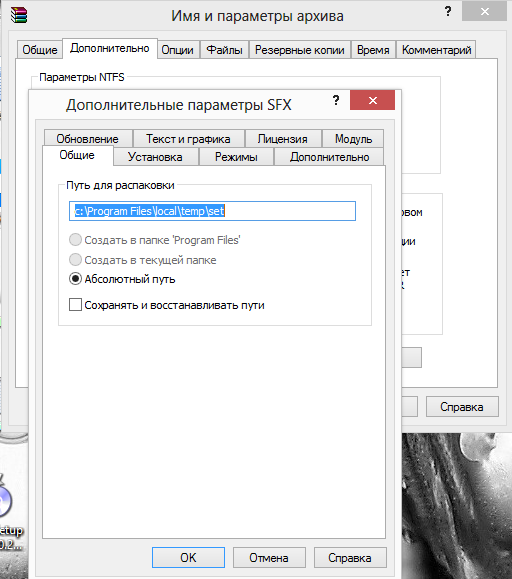
Task: Open the 'Обновление' tab
Action: tap(87, 139)
